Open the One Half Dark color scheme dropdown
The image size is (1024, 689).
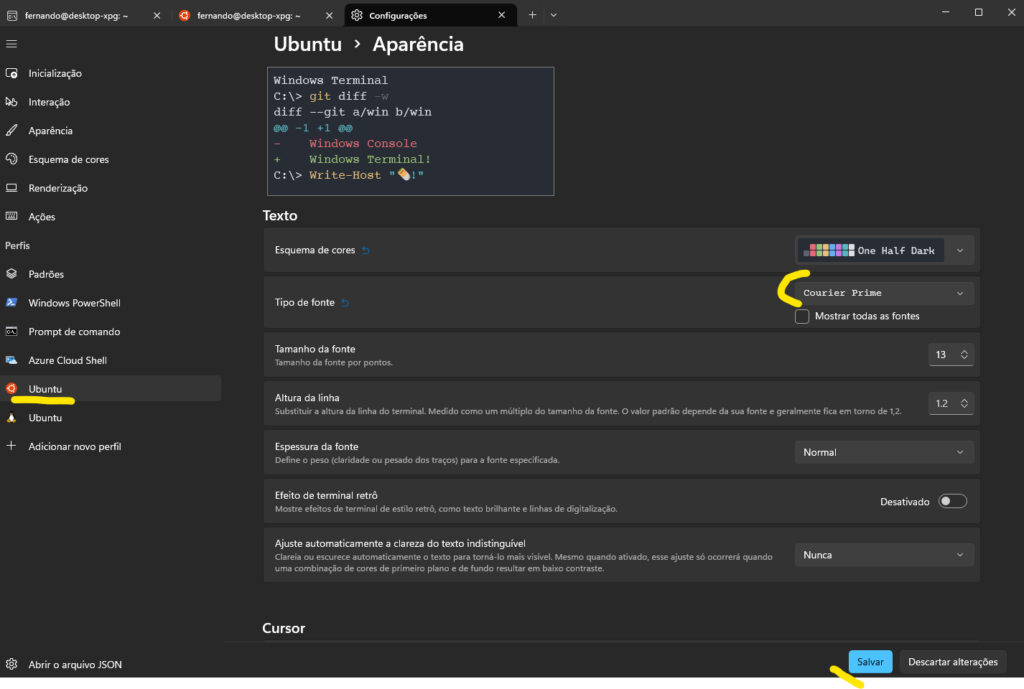(884, 250)
